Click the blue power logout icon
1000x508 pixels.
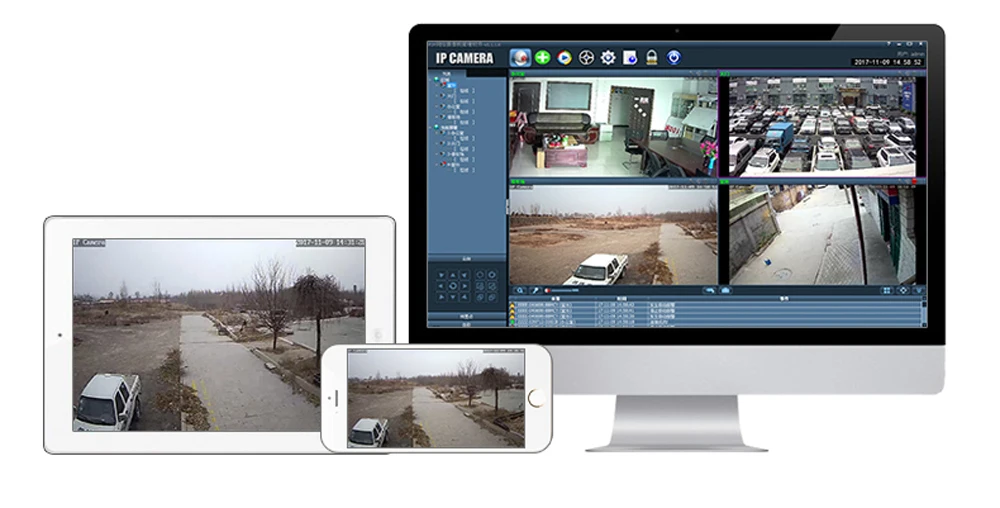(674, 57)
